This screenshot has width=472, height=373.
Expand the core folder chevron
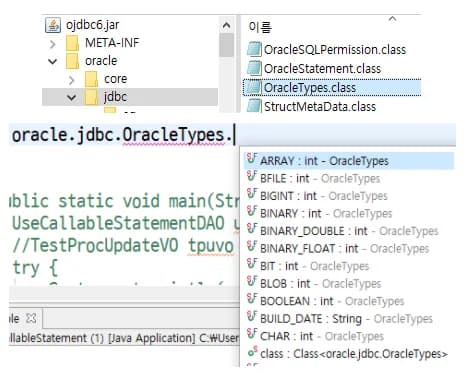[71, 80]
